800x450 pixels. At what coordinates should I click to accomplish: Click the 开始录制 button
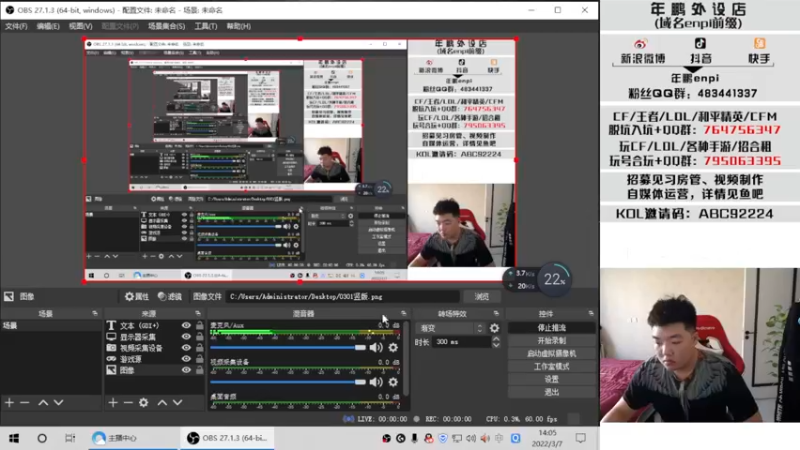(x=552, y=340)
